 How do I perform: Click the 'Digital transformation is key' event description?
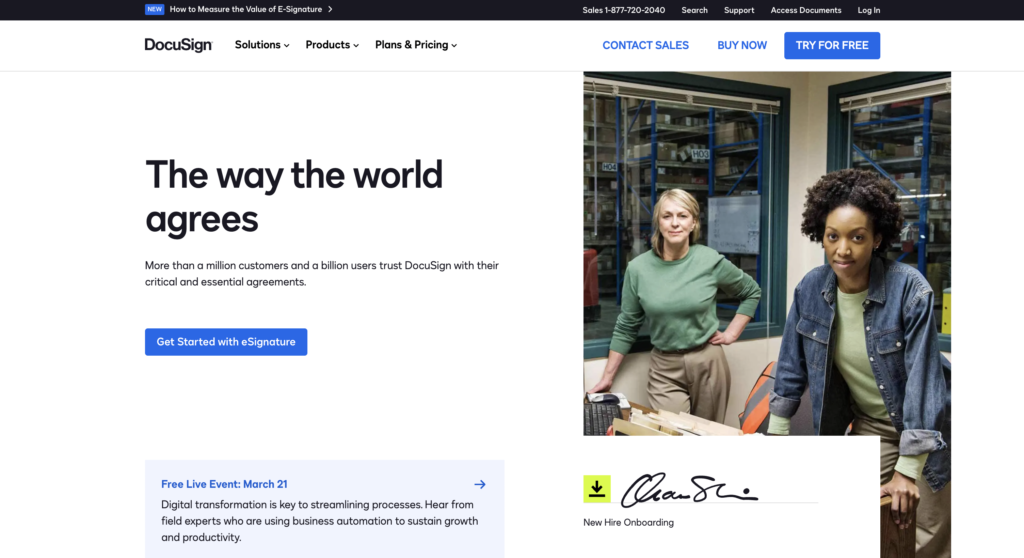coord(320,521)
